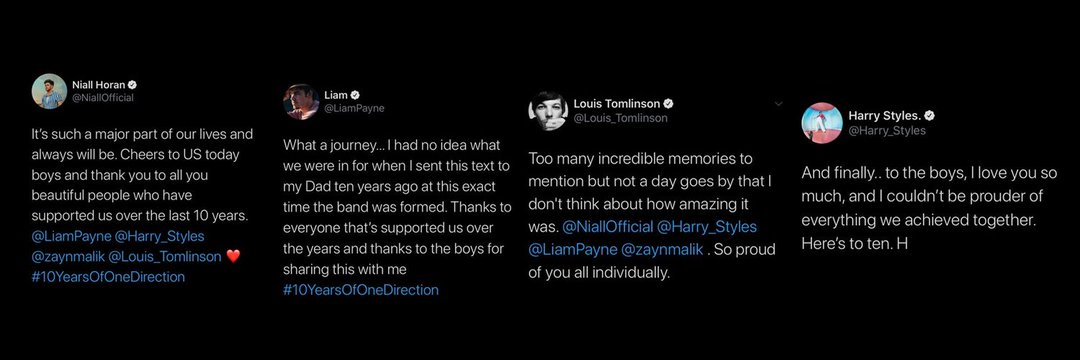
Task: Open Harry Styles' pink profile avatar
Action: point(822,123)
